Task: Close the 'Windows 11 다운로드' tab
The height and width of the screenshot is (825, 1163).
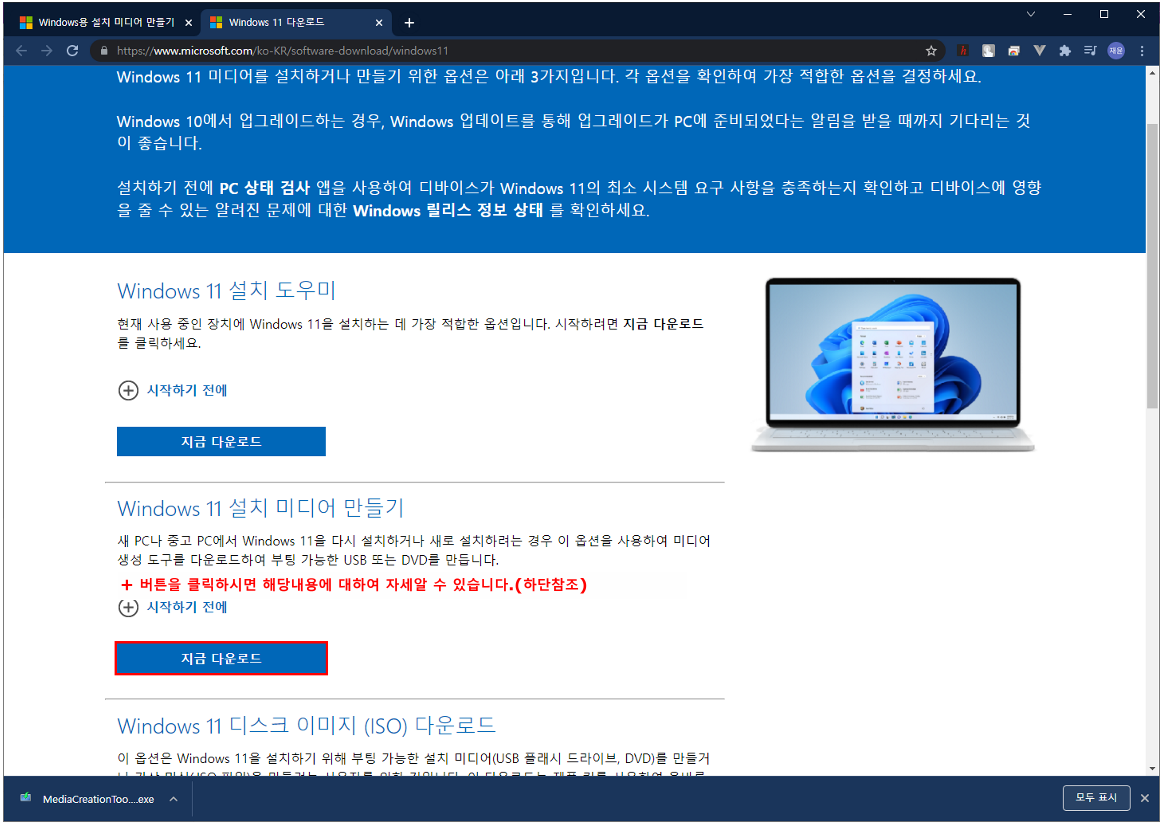Action: [x=378, y=22]
